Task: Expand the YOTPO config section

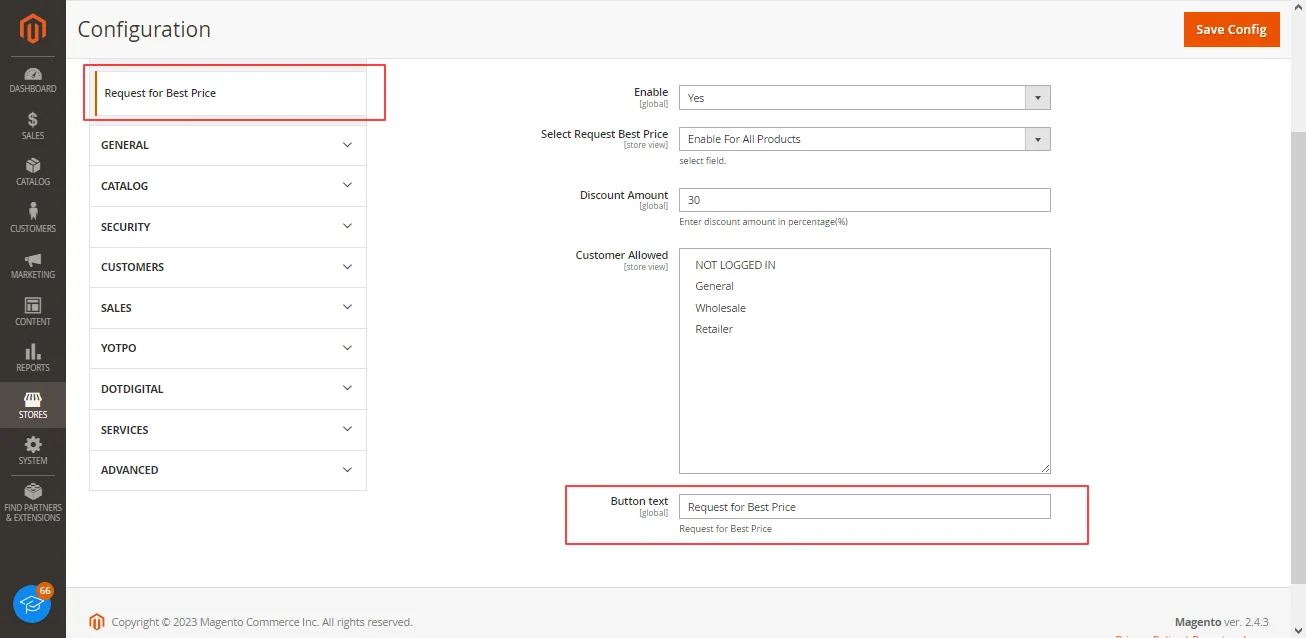Action: coord(228,348)
